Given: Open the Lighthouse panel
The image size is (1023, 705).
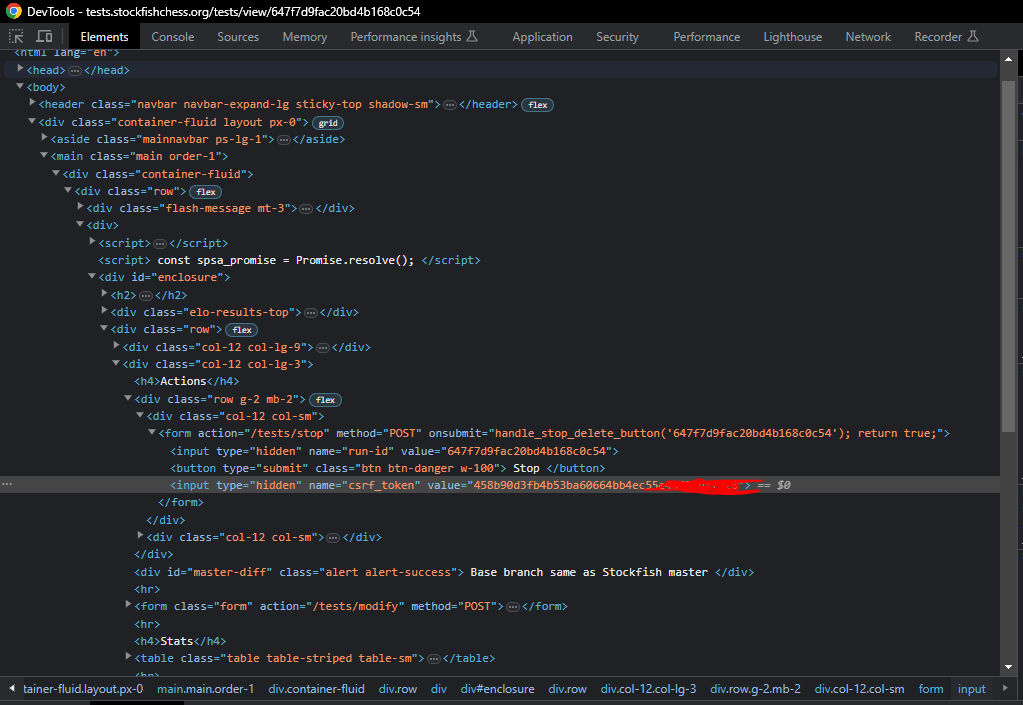Looking at the screenshot, I should [791, 36].
